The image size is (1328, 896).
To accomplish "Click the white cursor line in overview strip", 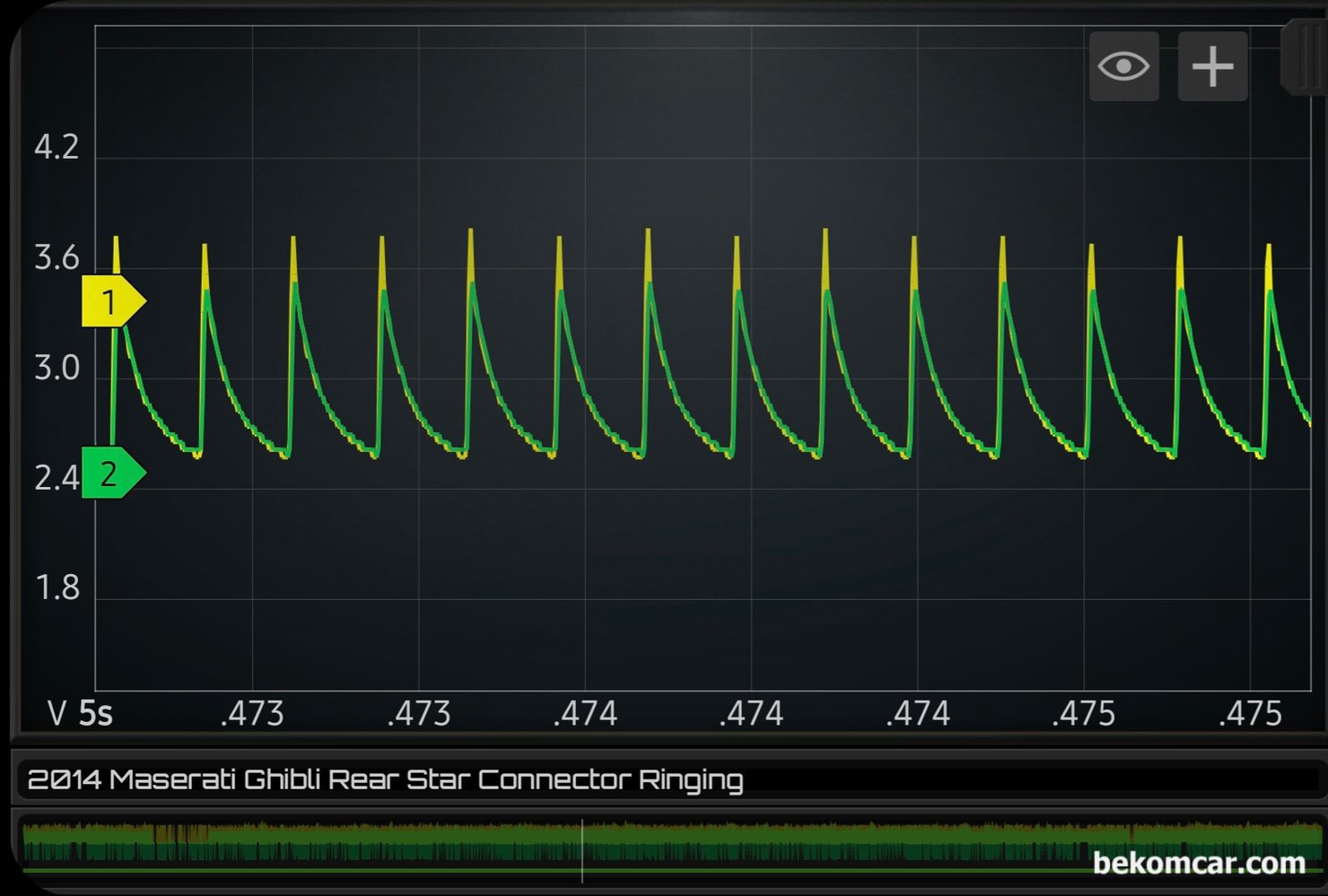I will [x=582, y=849].
